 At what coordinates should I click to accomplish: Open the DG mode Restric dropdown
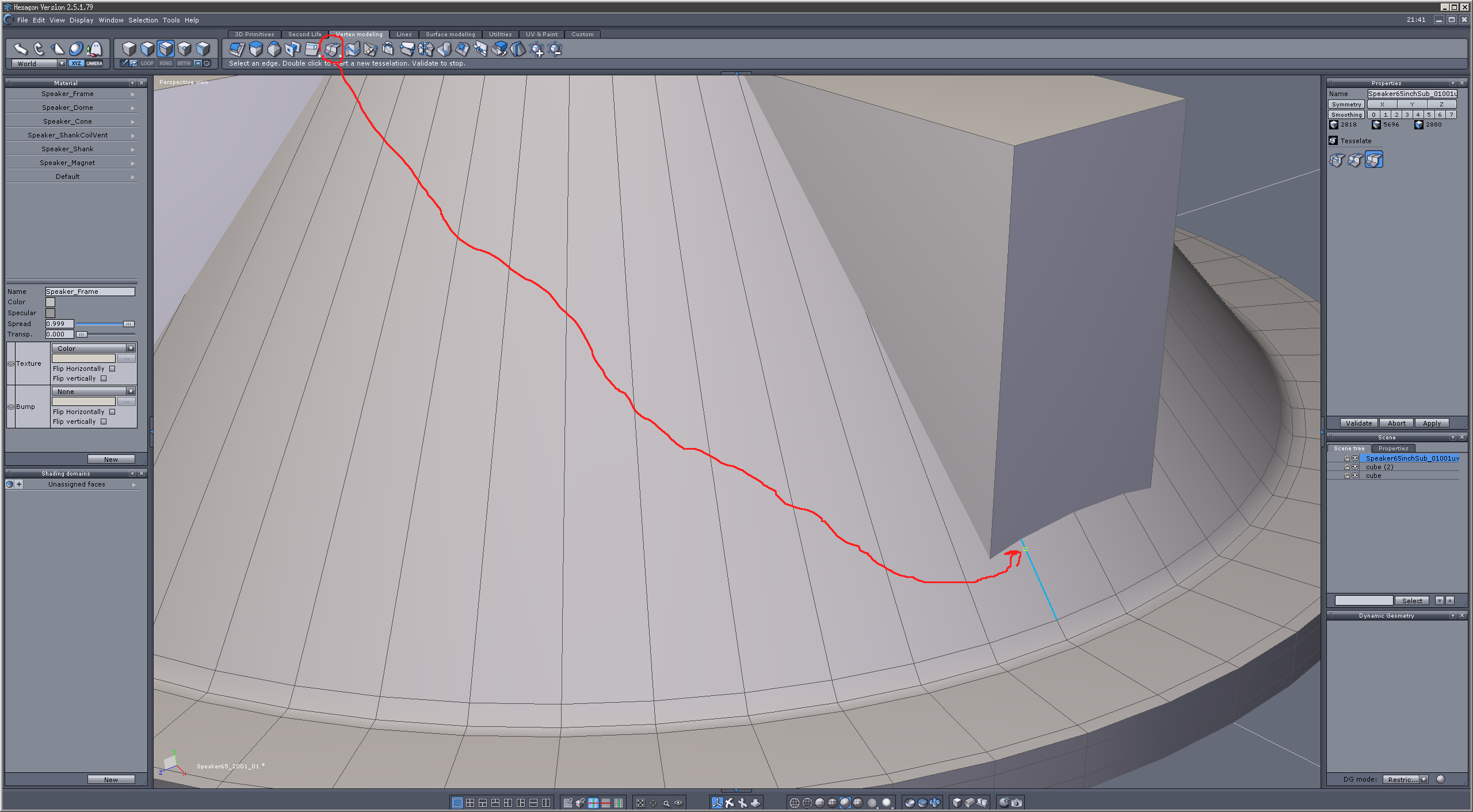[1423, 779]
